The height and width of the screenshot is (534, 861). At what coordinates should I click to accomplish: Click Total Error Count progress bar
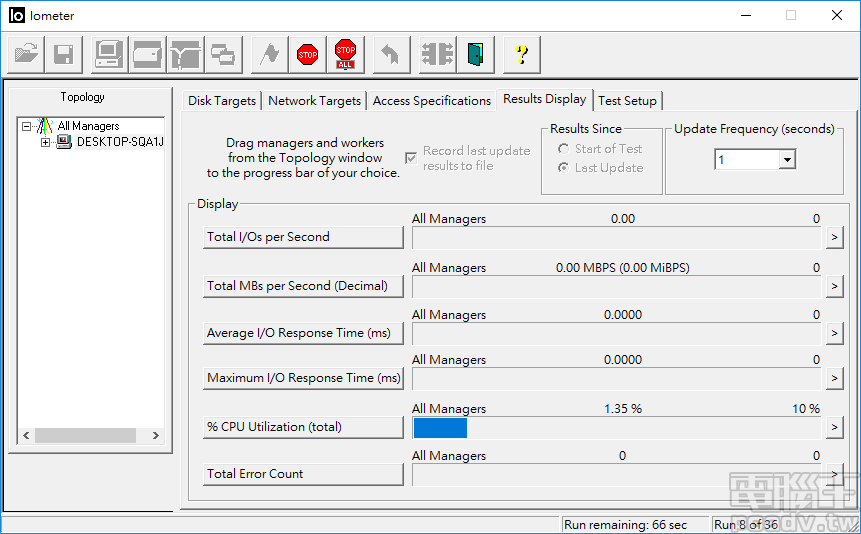tap(617, 475)
